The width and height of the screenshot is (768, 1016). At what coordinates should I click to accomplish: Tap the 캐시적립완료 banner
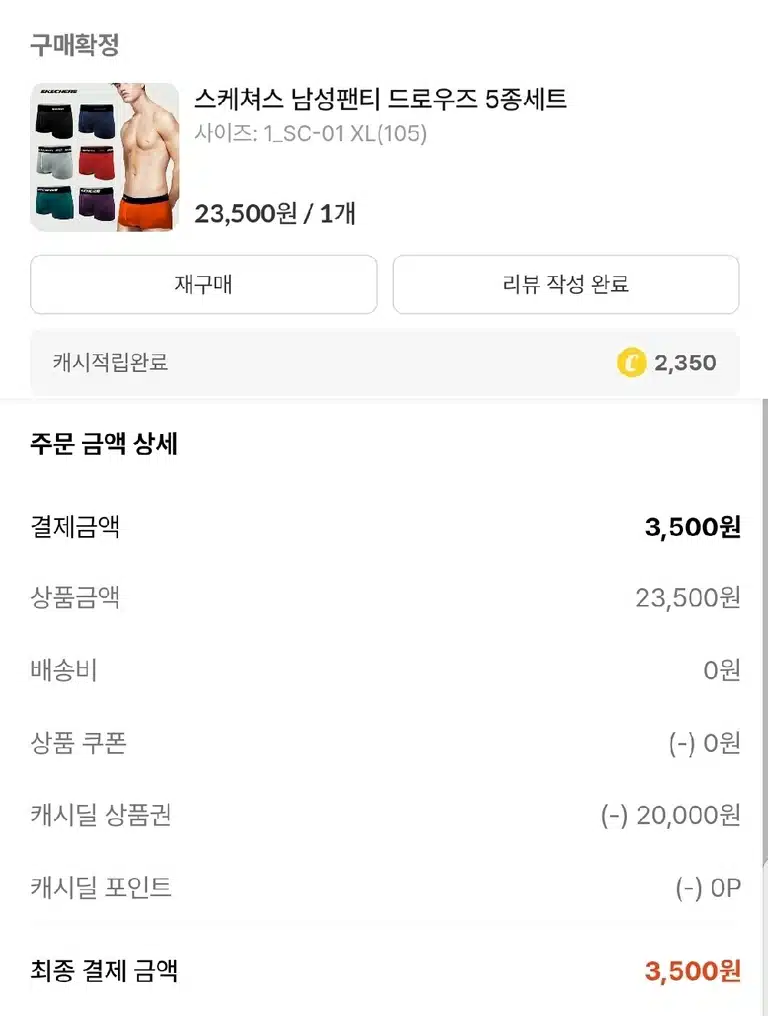pyautogui.click(x=385, y=363)
